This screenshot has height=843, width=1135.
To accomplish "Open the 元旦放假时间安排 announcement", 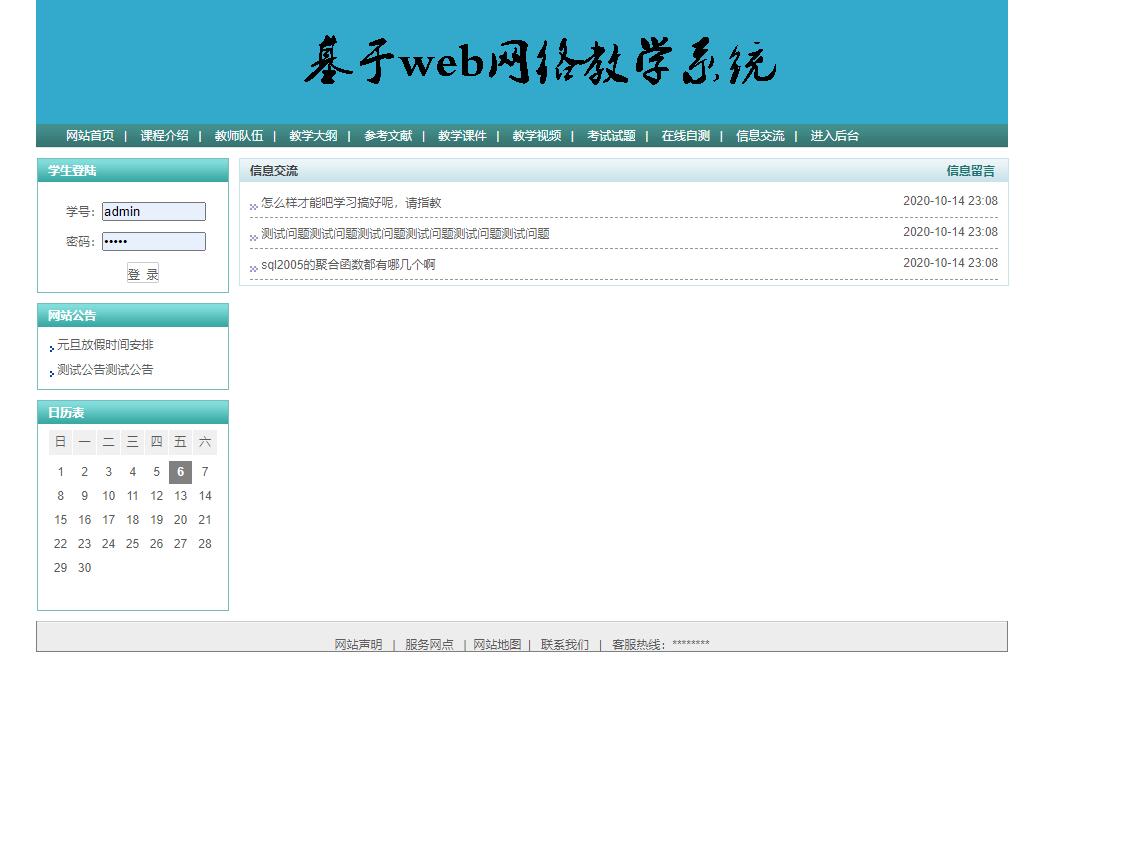I will point(105,344).
